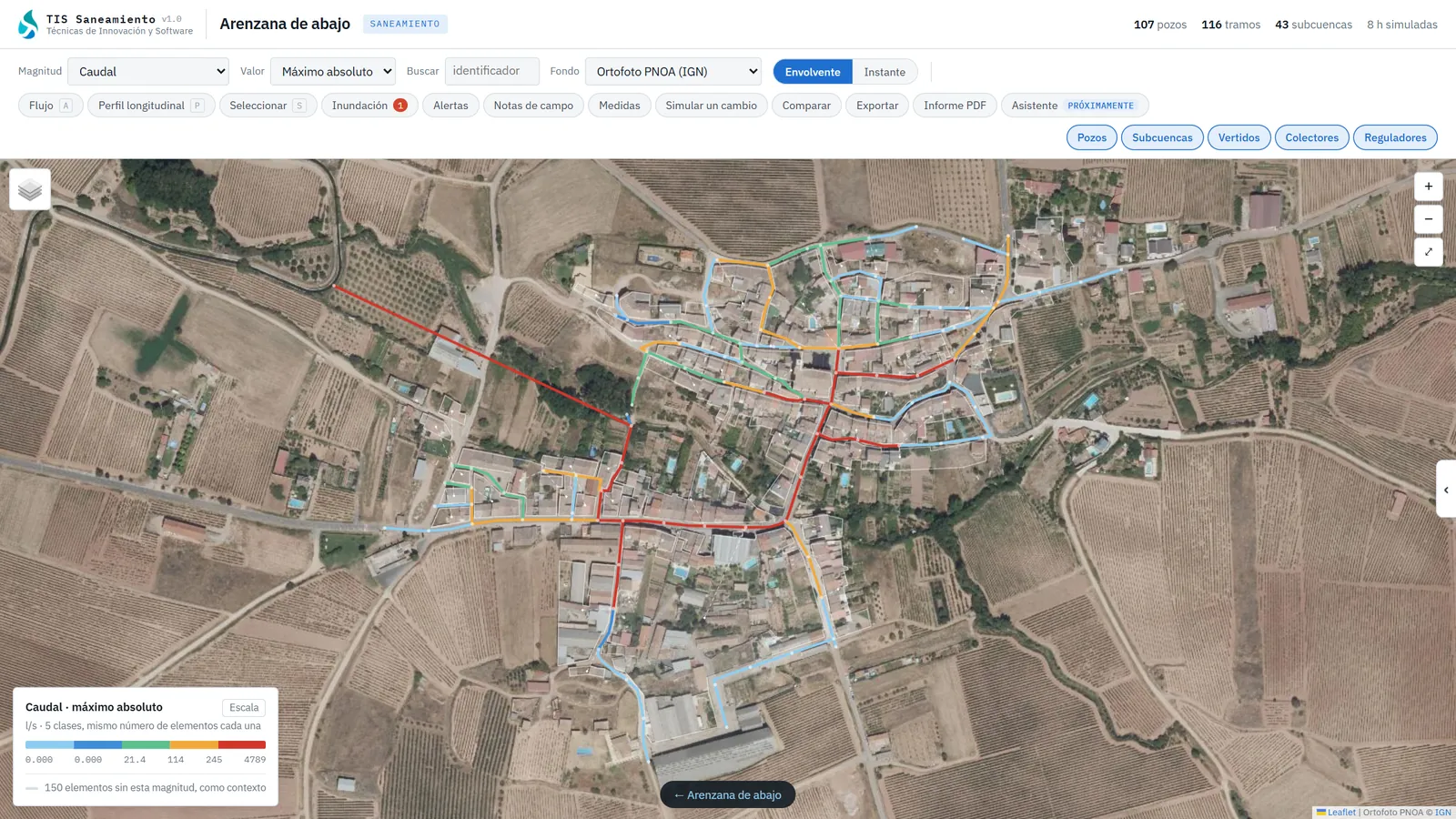Show the Reguladores list
Screen dimensions: 1456x819
pyautogui.click(x=1395, y=137)
